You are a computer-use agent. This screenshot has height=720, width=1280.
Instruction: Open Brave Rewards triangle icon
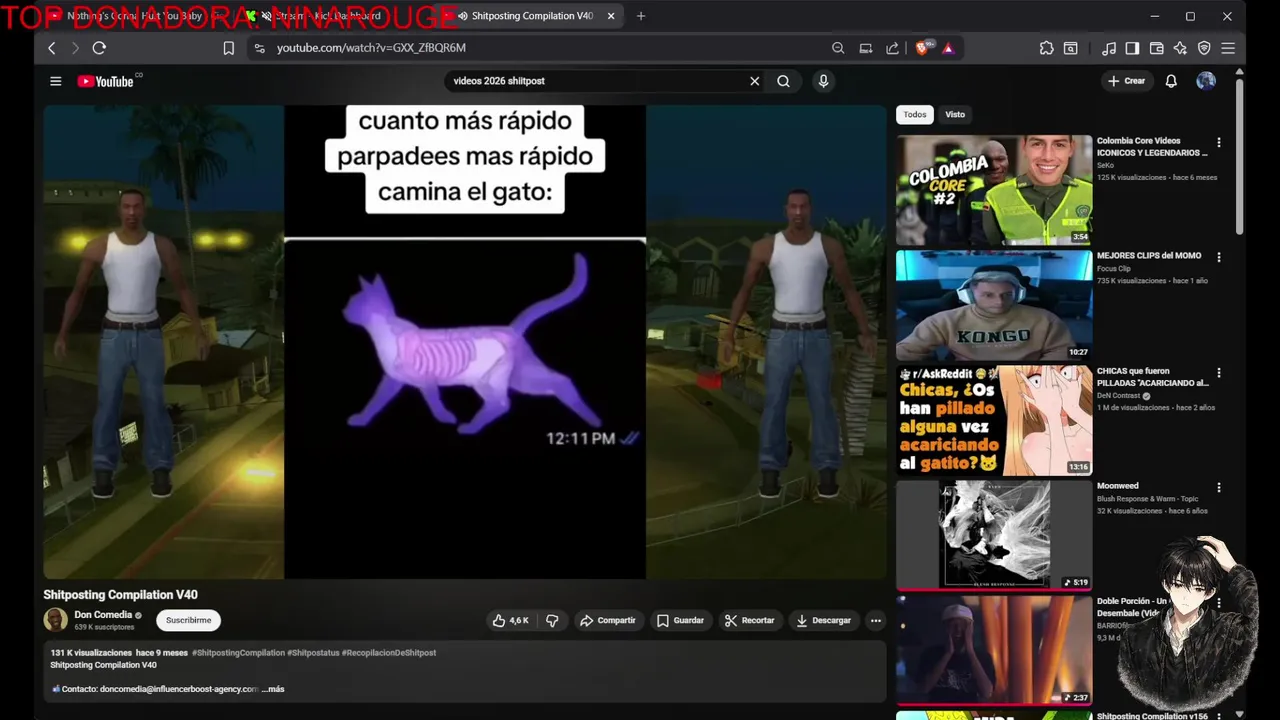(948, 48)
